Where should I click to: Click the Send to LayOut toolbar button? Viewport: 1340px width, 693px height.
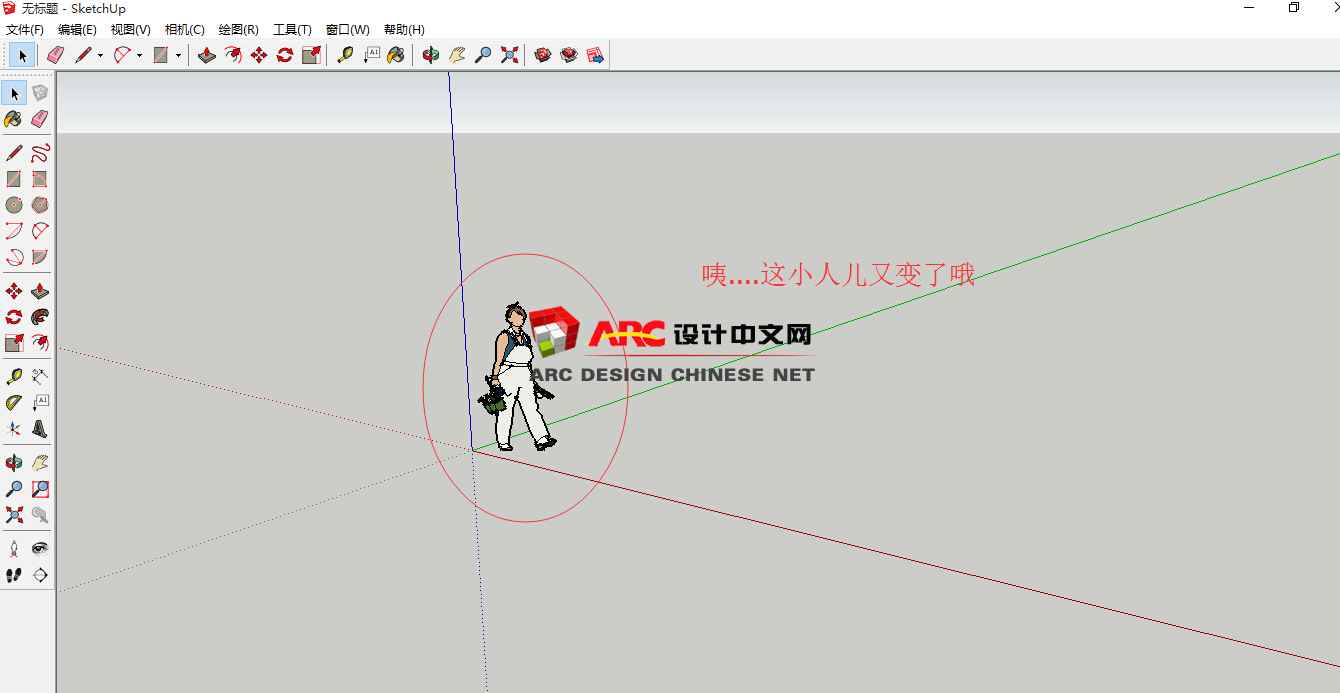coord(595,55)
